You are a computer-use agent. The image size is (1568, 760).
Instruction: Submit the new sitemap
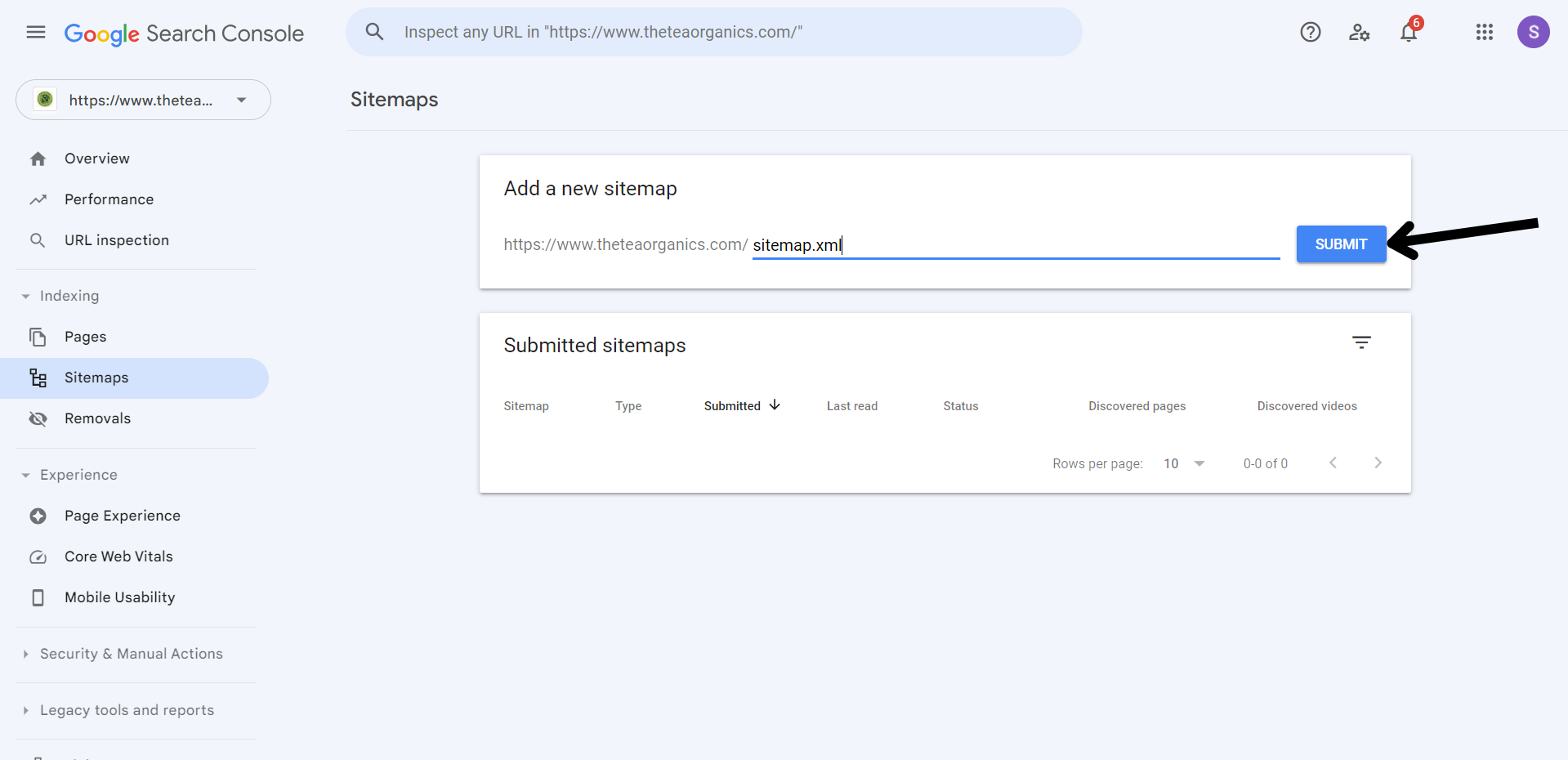tap(1340, 244)
